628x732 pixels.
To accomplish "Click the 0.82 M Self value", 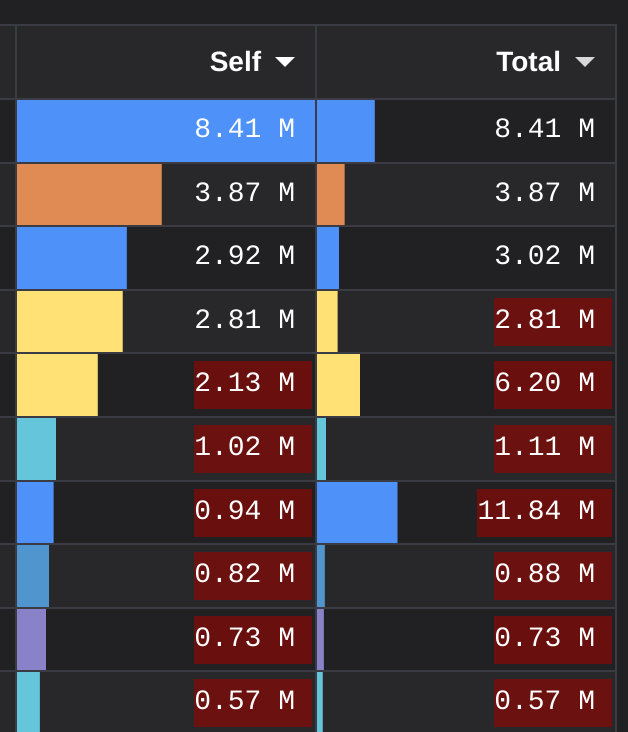I will pos(253,576).
